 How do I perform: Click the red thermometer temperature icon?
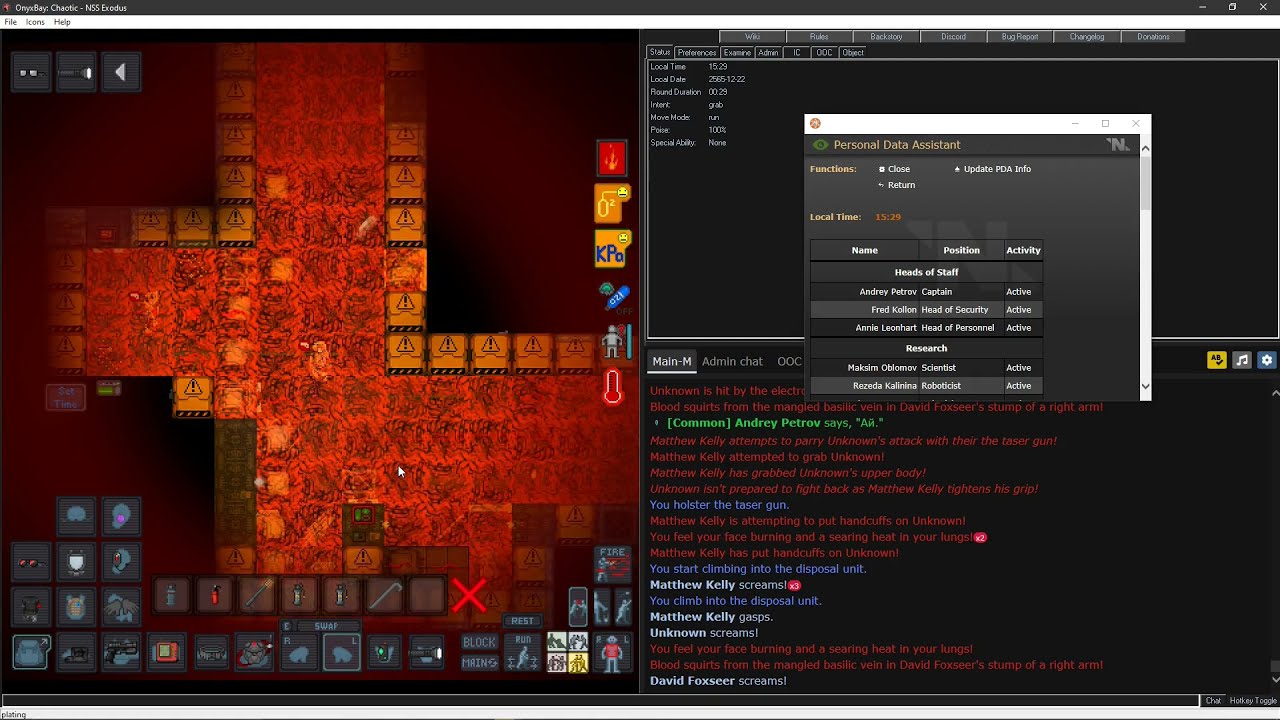coord(612,388)
